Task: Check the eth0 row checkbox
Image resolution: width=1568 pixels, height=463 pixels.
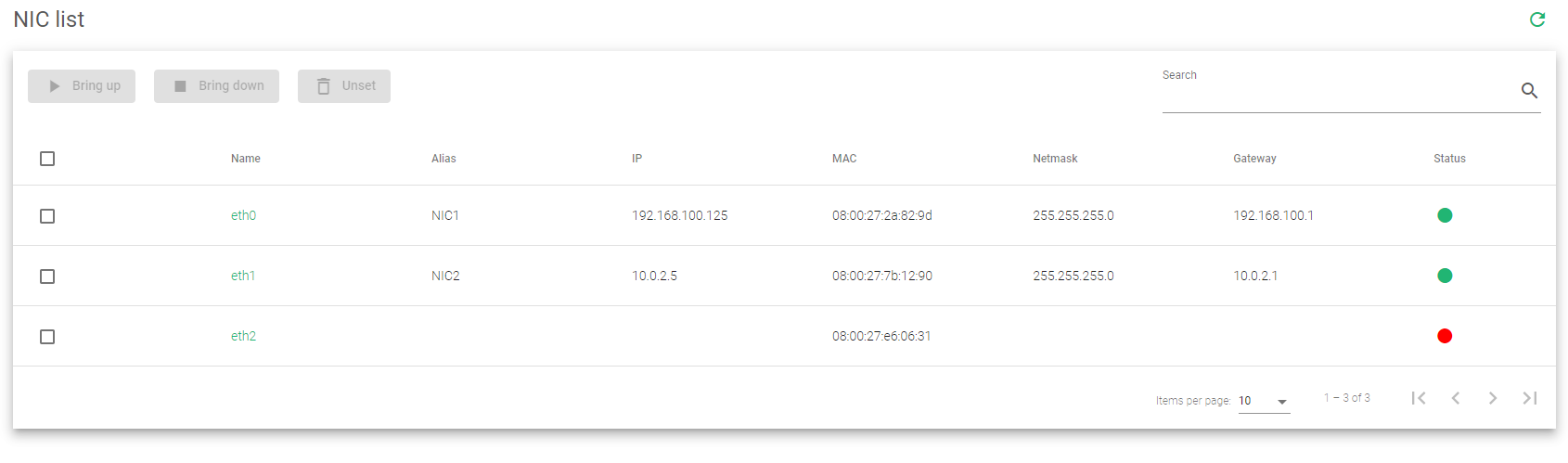Action: pyautogui.click(x=47, y=216)
